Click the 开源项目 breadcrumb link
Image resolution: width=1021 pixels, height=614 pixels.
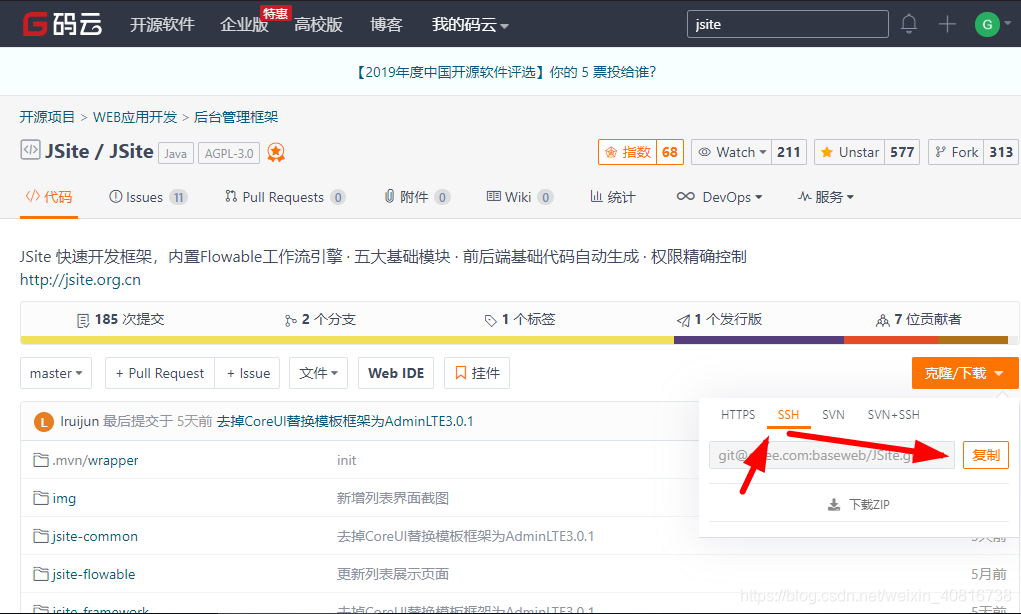click(47, 117)
